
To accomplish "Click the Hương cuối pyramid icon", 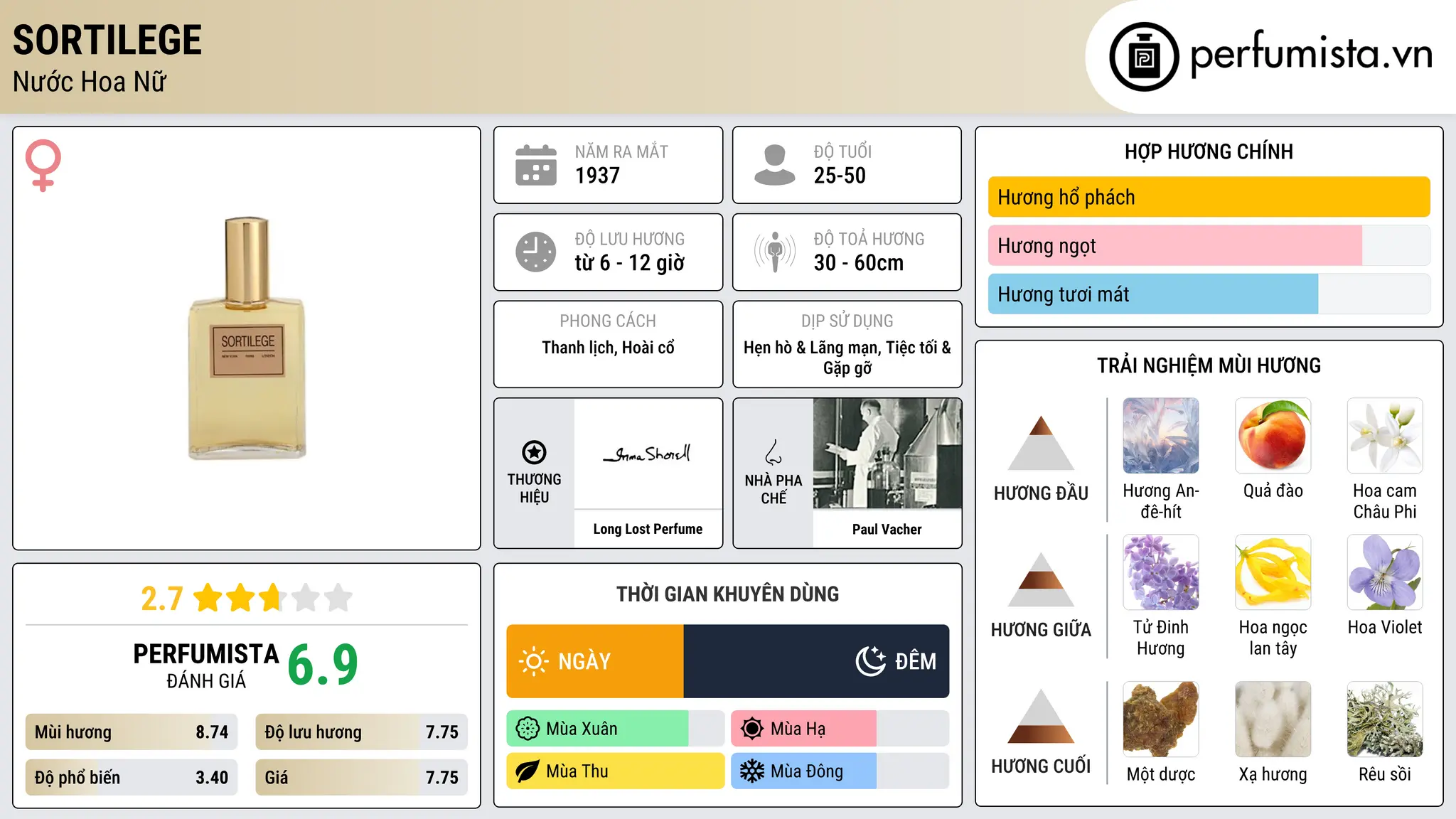I will click(1041, 716).
